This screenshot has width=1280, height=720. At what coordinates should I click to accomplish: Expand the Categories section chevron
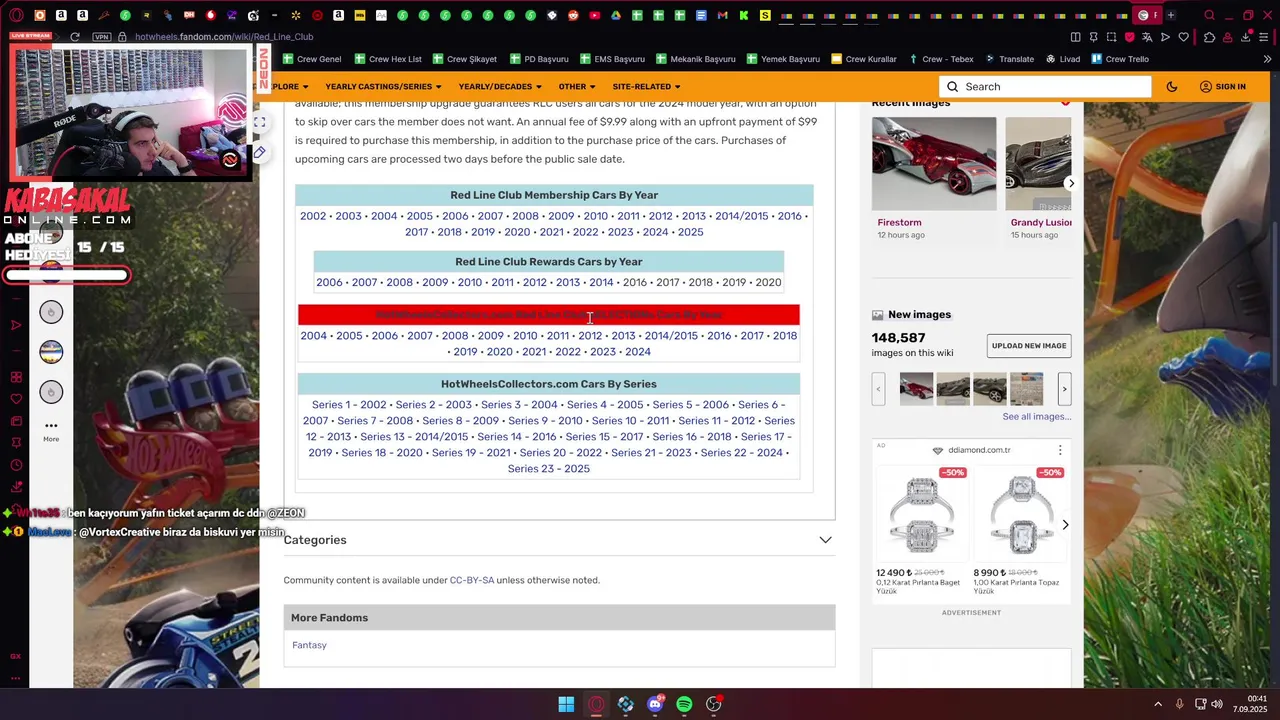[825, 540]
